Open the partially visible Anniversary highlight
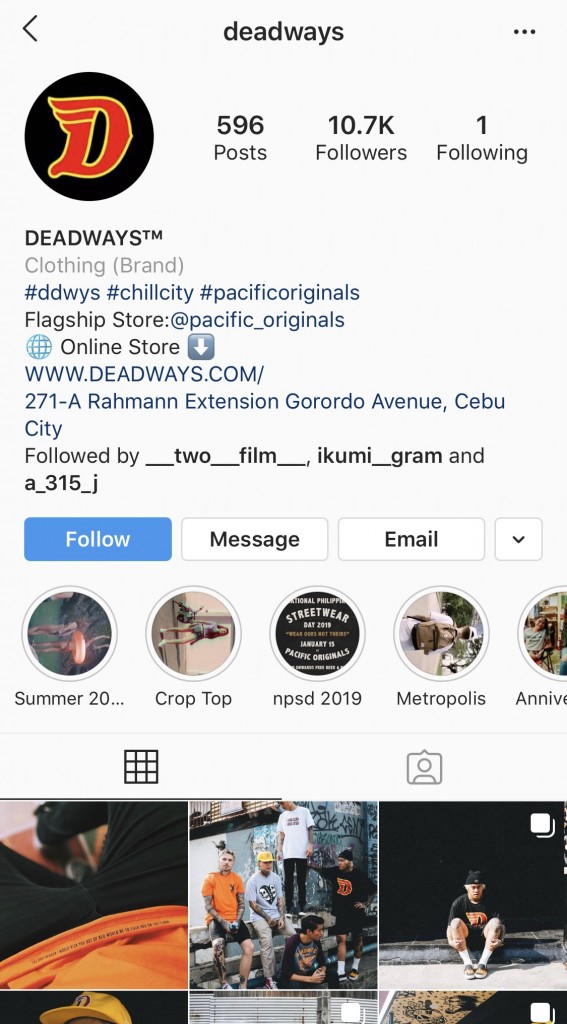 543,633
